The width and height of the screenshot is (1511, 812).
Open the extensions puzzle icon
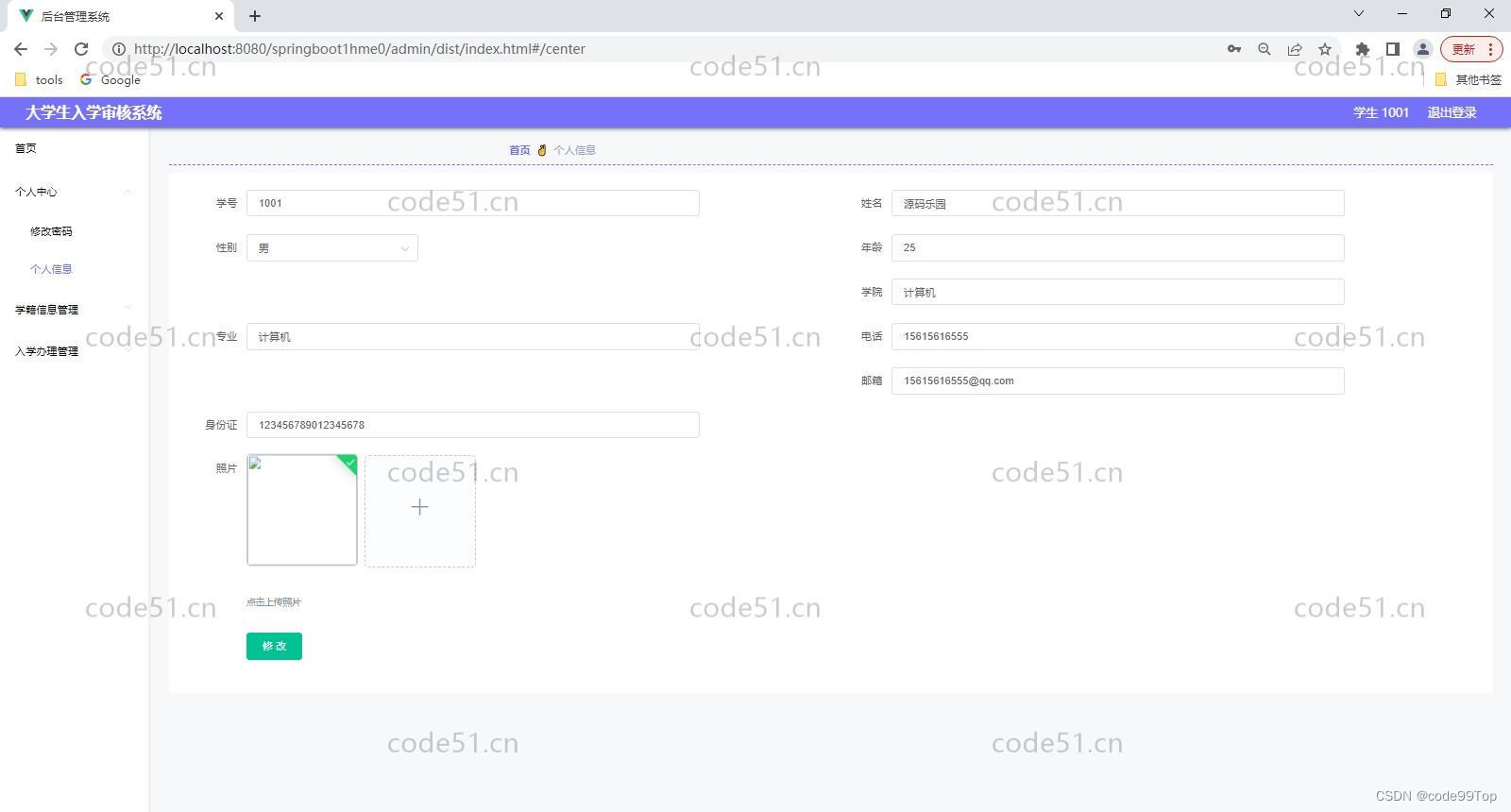tap(1362, 49)
